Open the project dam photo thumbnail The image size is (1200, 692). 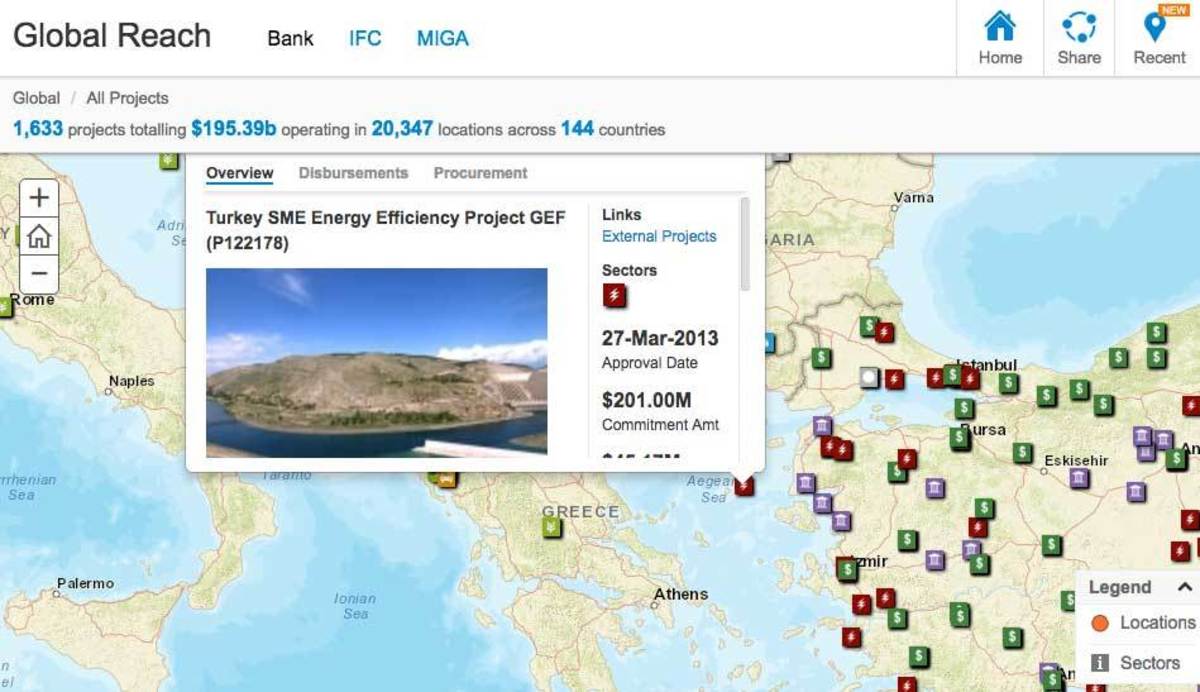[376, 362]
